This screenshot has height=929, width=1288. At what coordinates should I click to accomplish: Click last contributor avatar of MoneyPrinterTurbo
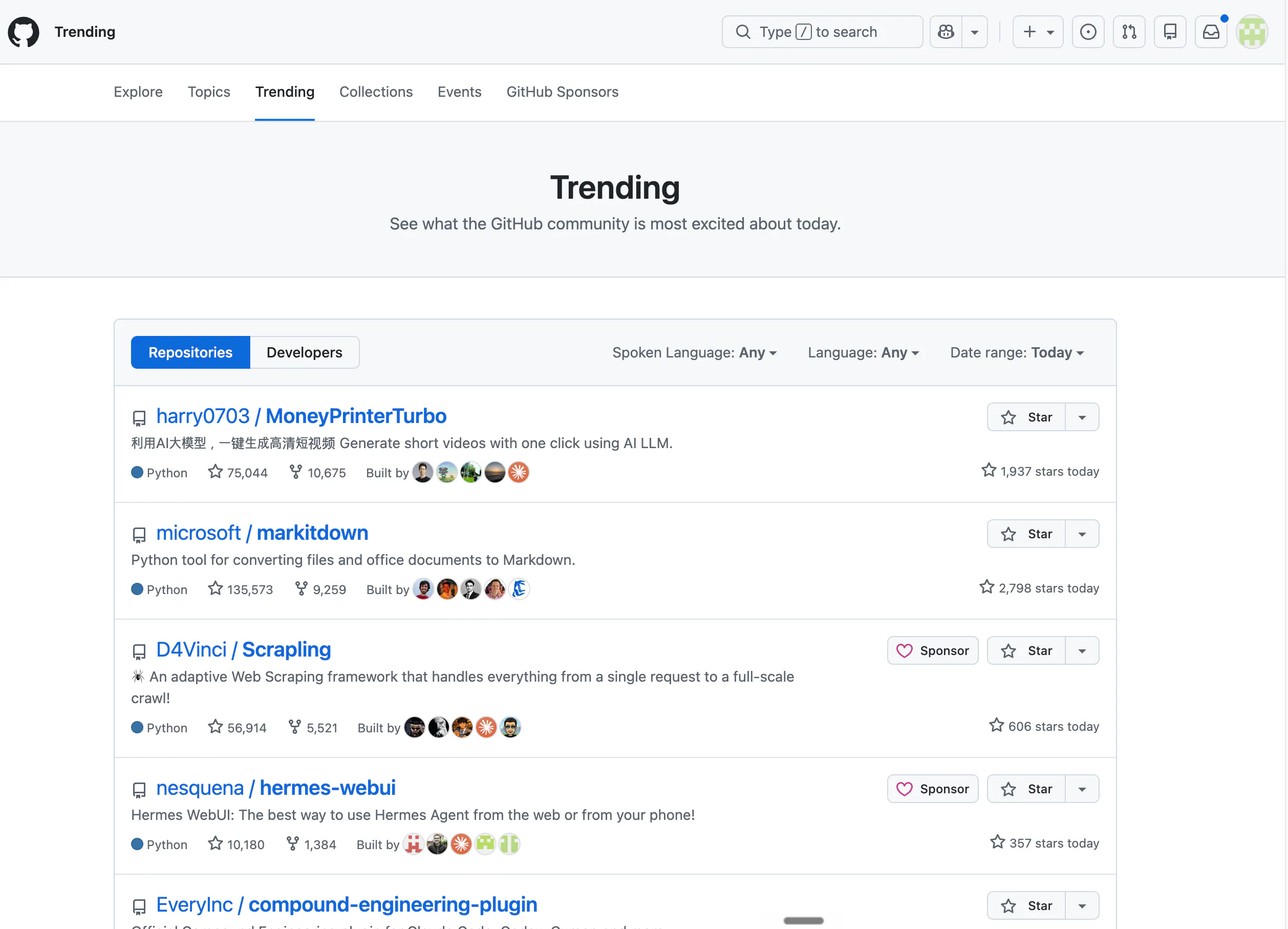click(x=519, y=472)
